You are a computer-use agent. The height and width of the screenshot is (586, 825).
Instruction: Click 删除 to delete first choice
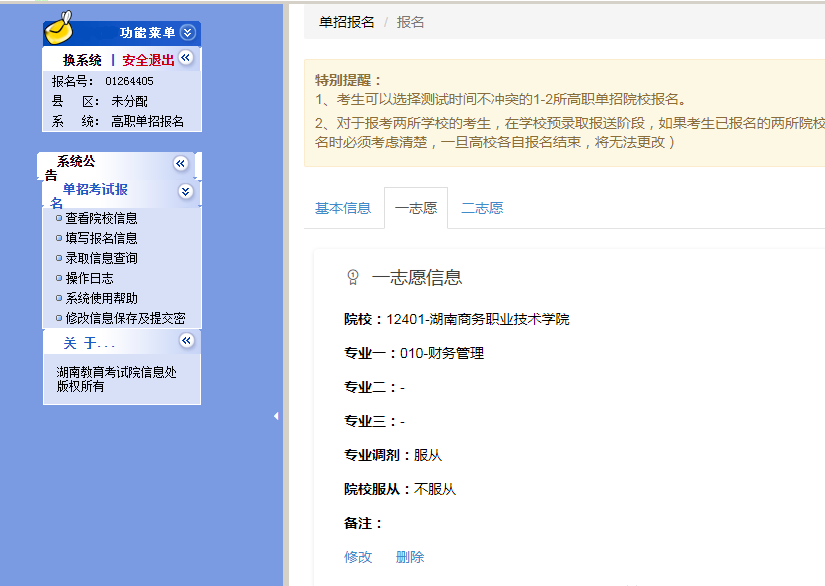click(x=410, y=557)
